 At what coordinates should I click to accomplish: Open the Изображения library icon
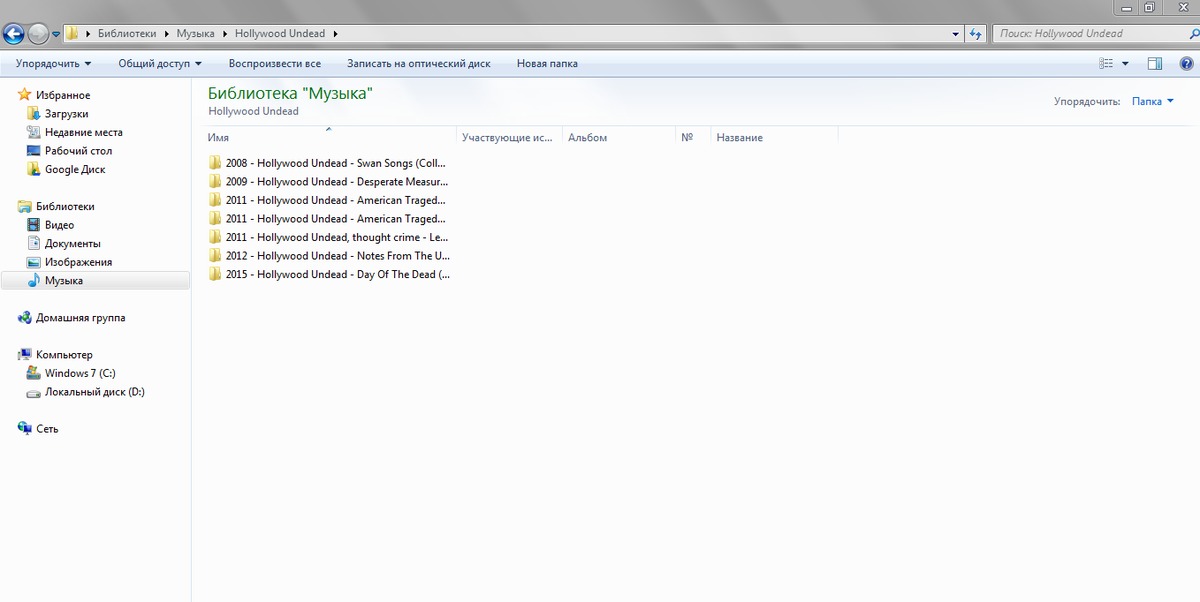coord(34,262)
